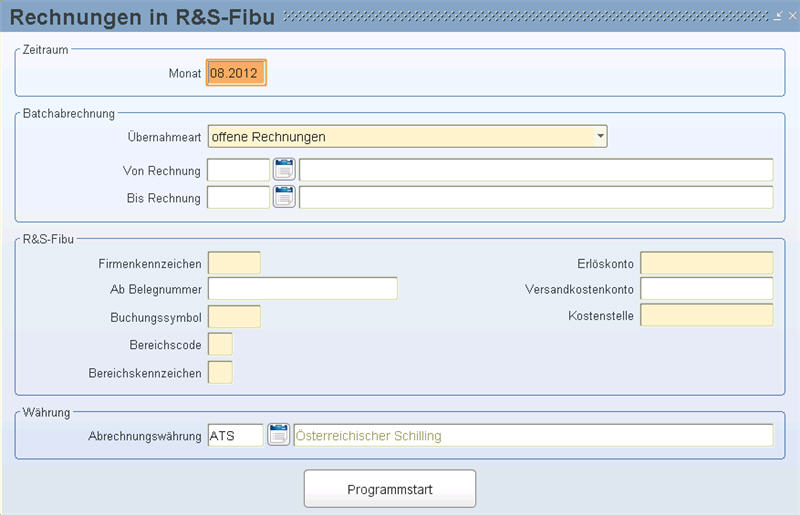Select the Bereichscode field
This screenshot has width=800, height=515.
pyautogui.click(x=220, y=345)
